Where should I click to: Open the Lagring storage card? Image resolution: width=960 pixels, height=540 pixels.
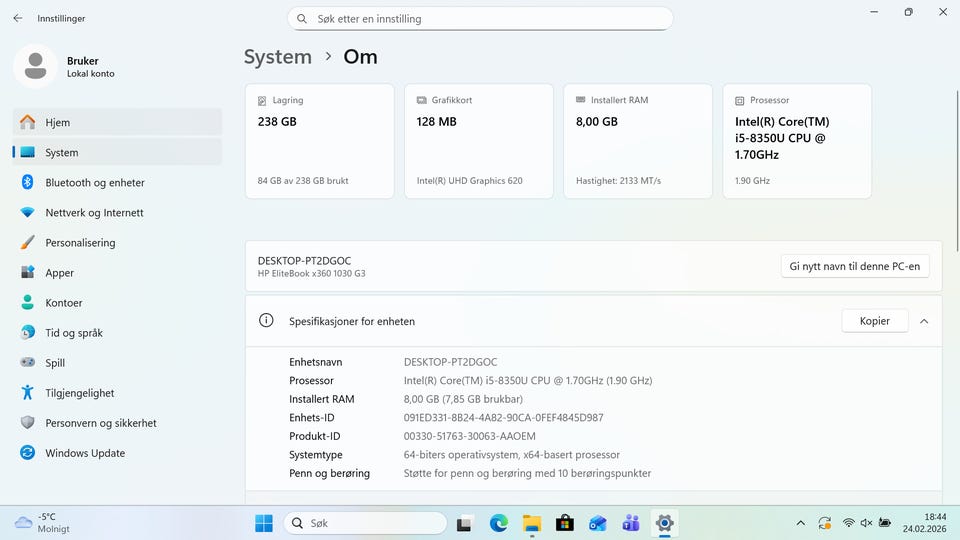click(x=319, y=141)
